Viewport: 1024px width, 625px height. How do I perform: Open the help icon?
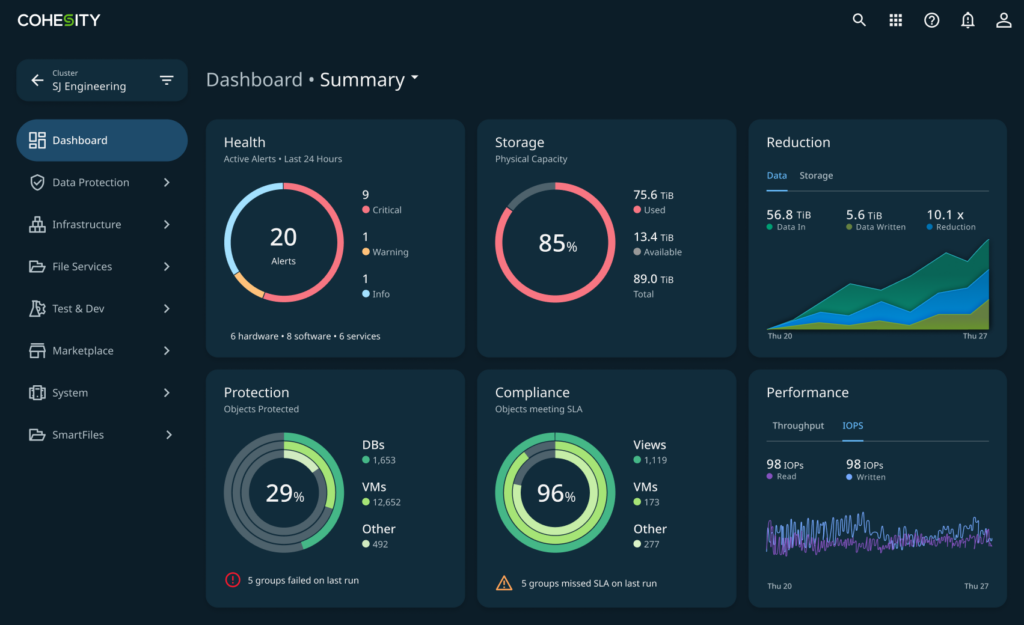931,19
